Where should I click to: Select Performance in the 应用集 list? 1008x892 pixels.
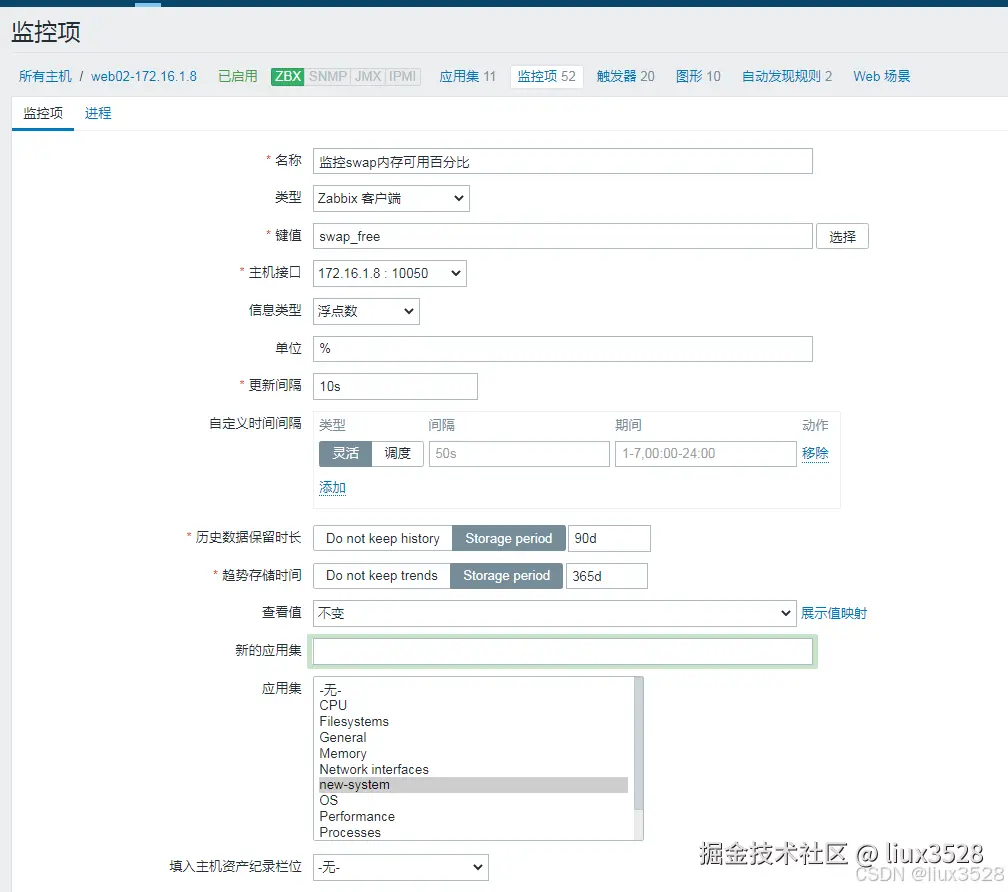(473, 817)
